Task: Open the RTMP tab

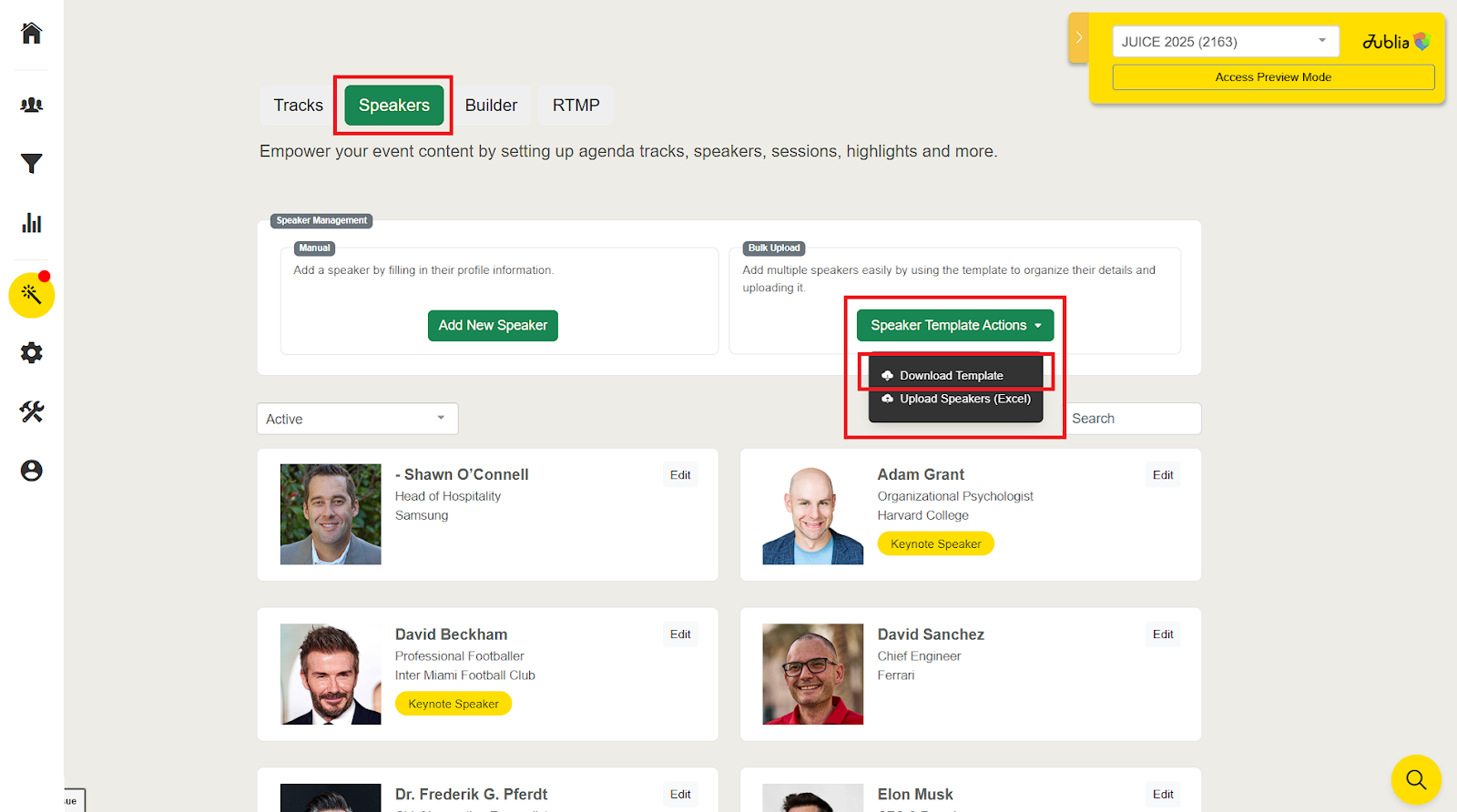Action: [576, 106]
